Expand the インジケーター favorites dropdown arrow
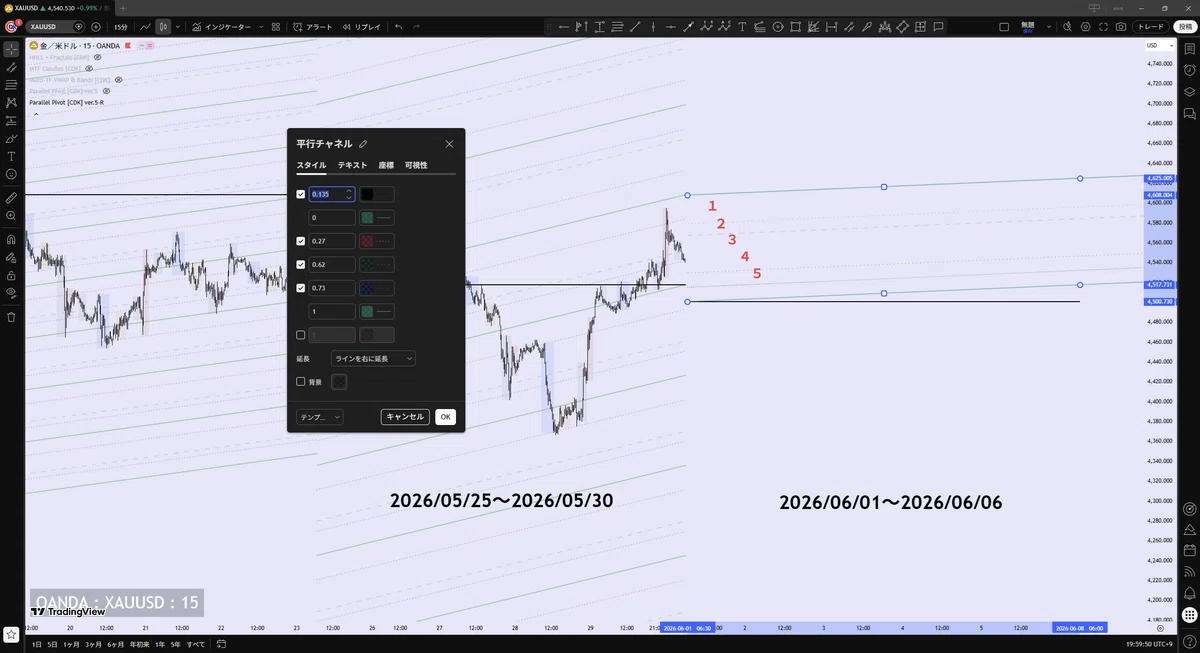The image size is (1200, 653). (261, 27)
